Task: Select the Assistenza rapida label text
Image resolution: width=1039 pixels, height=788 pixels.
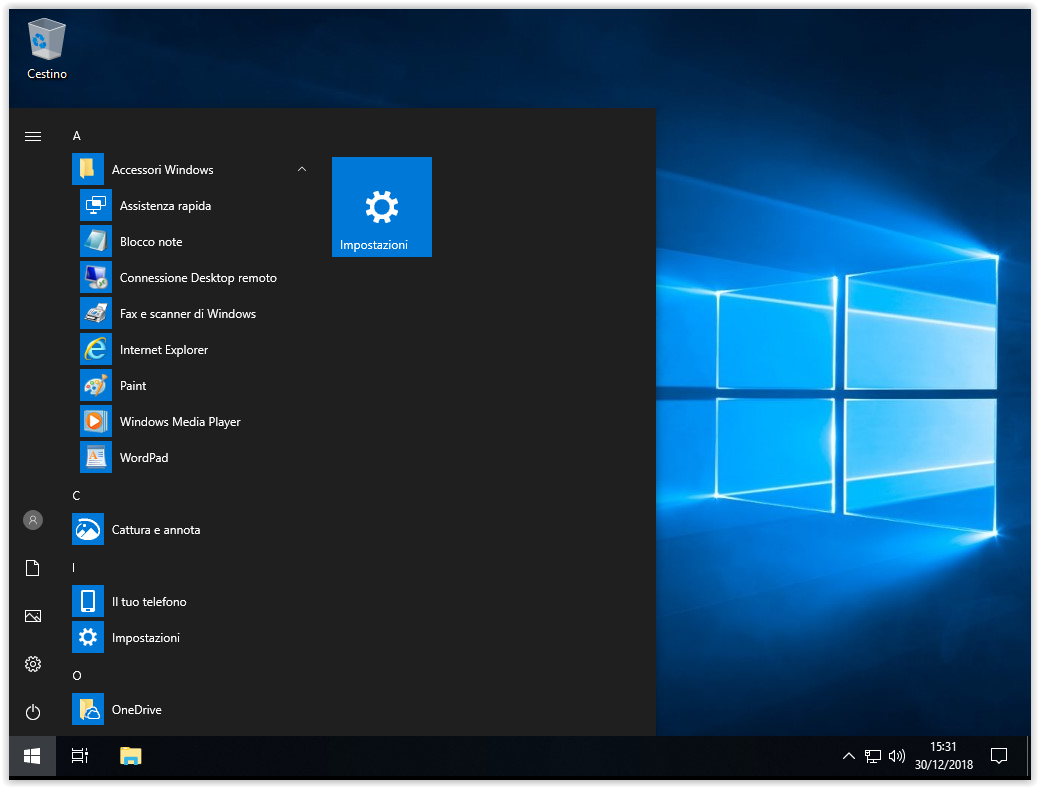Action: (166, 206)
